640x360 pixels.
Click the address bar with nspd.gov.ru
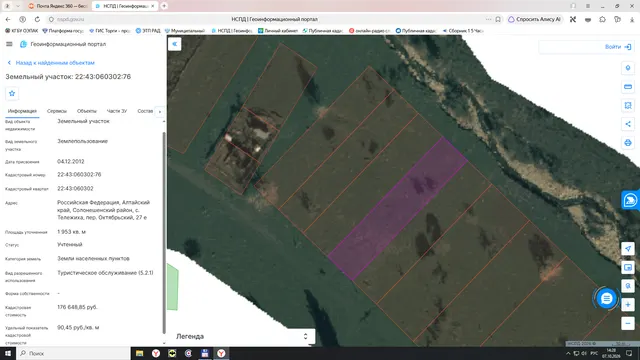point(71,19)
